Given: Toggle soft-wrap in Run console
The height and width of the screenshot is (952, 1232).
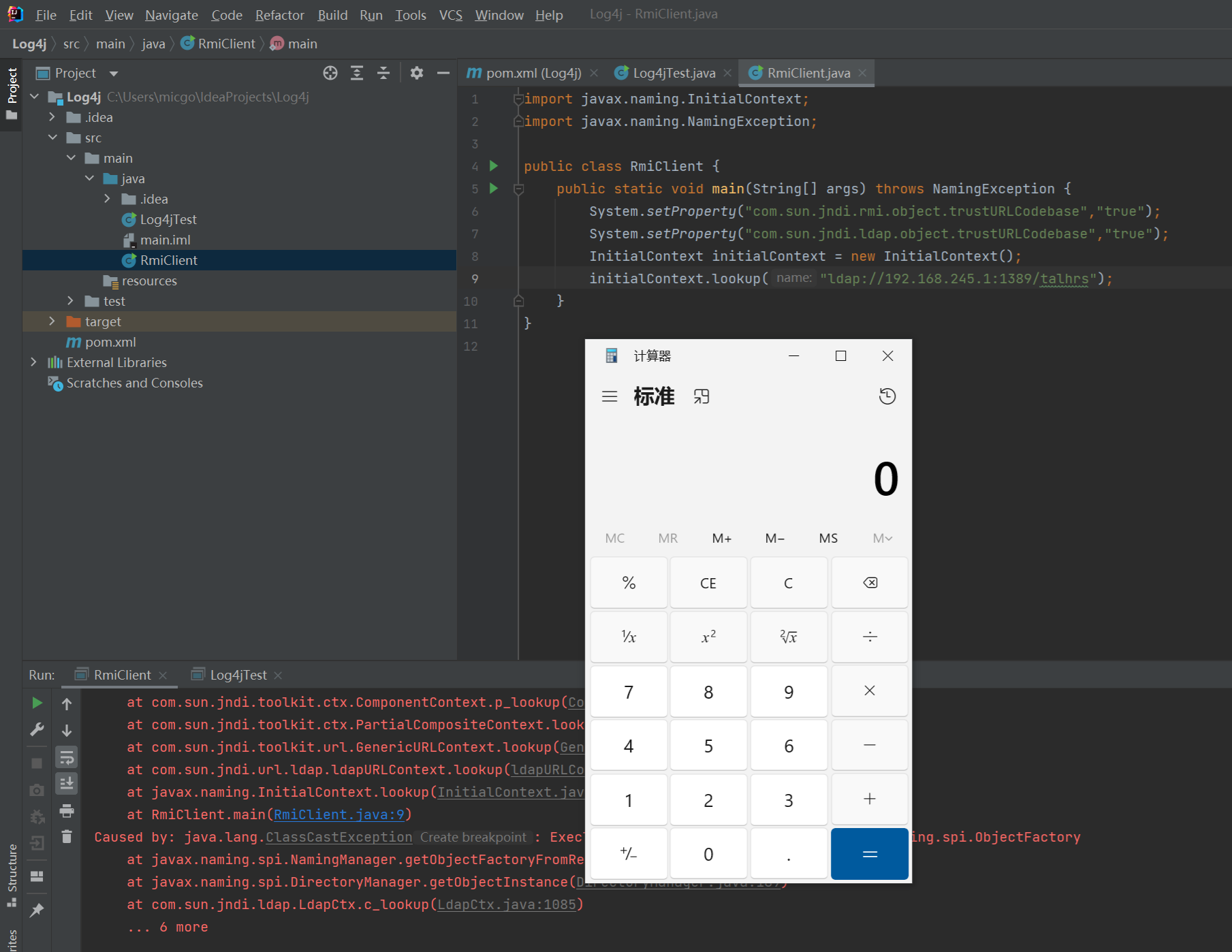Looking at the screenshot, I should pos(67,757).
